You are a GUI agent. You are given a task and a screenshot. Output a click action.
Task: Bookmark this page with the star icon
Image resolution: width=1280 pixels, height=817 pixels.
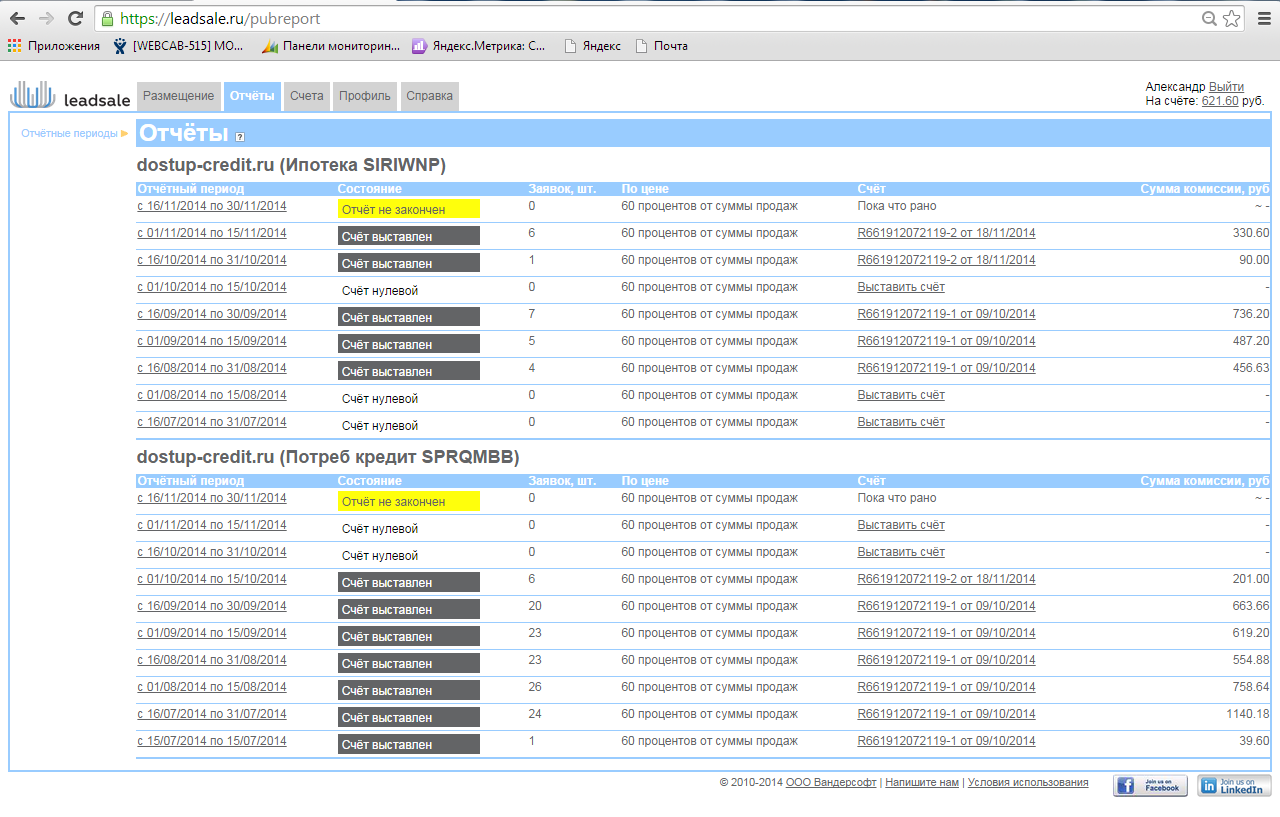click(x=1231, y=19)
